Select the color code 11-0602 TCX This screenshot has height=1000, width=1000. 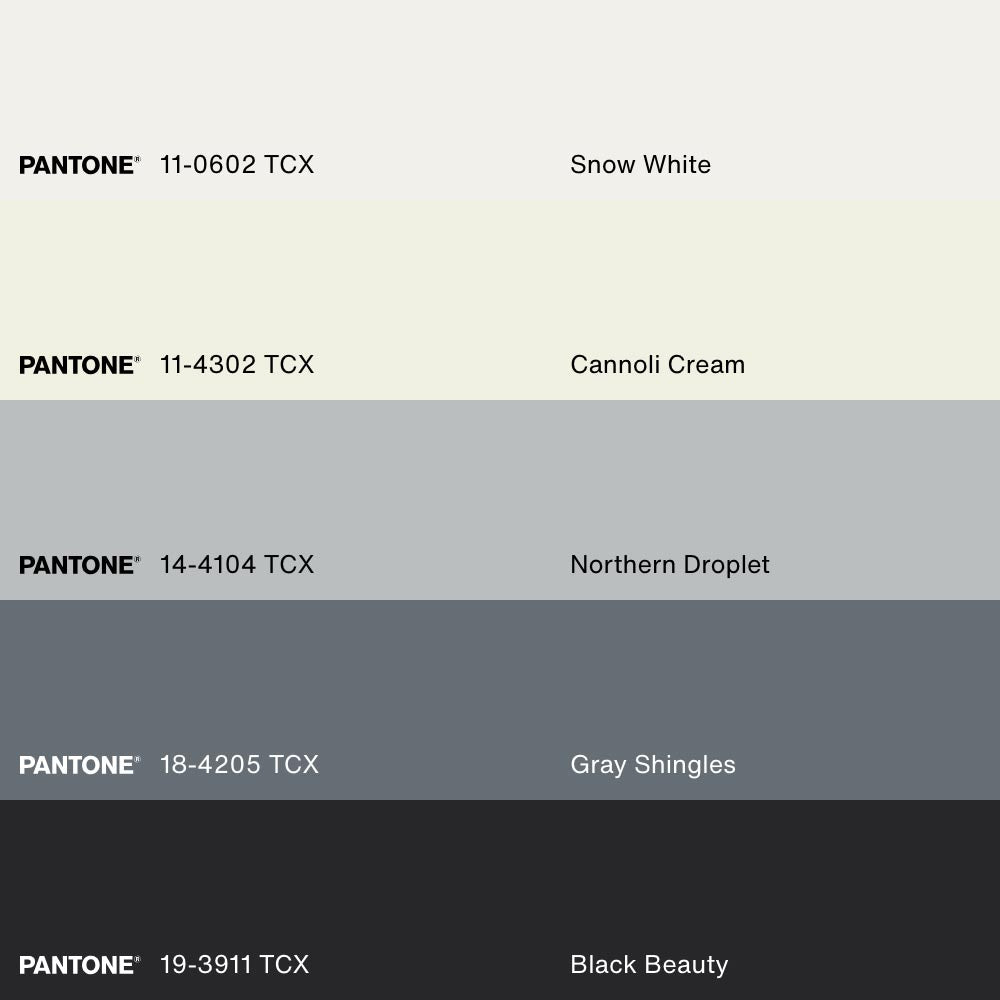[237, 165]
